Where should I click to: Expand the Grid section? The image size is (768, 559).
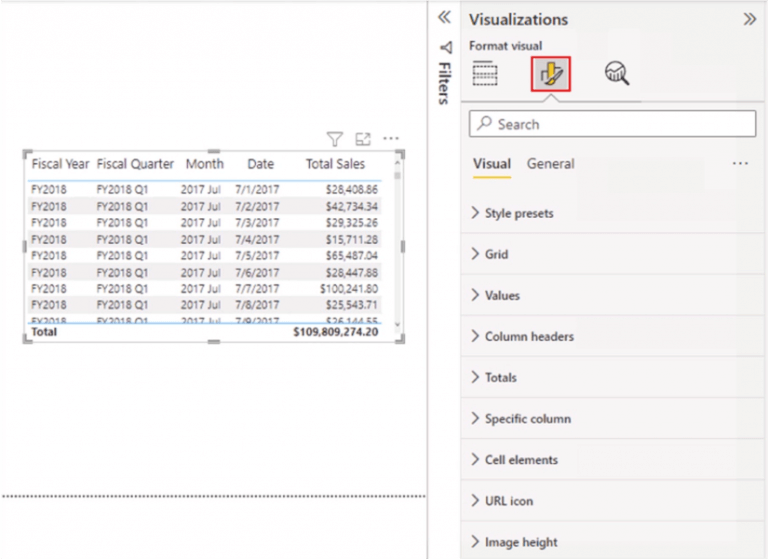point(612,254)
